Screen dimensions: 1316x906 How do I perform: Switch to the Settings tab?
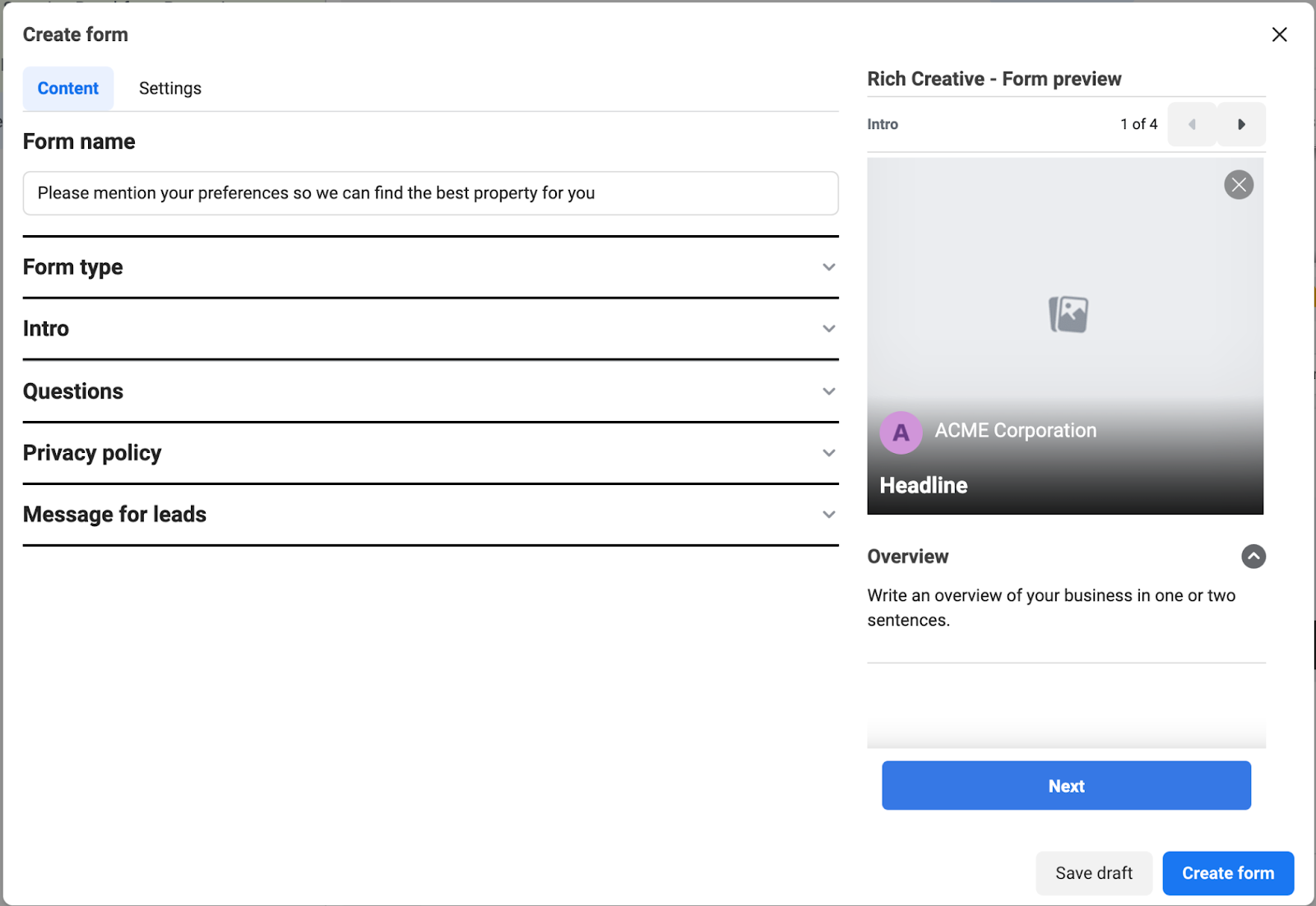click(169, 89)
